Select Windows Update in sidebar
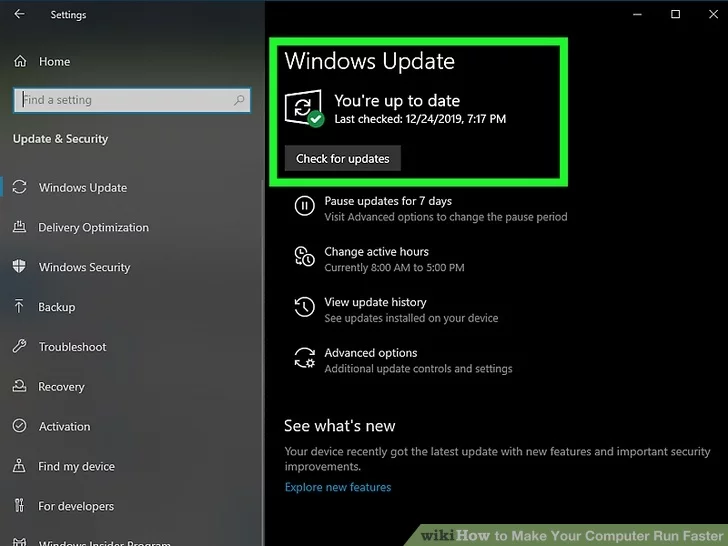Image resolution: width=728 pixels, height=546 pixels. click(x=83, y=188)
